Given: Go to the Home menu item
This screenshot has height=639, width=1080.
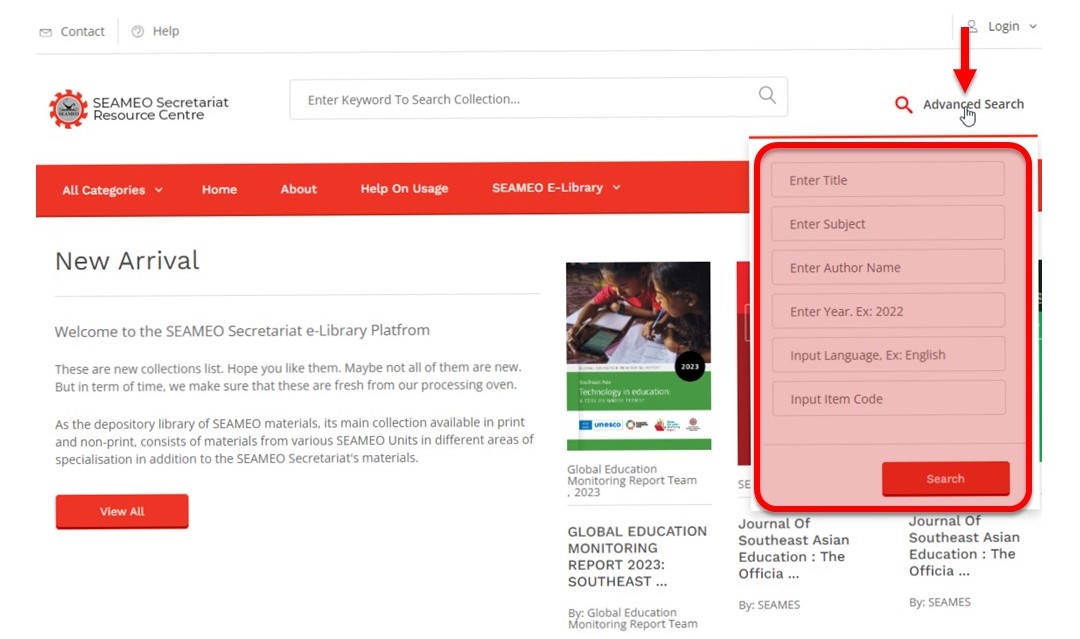Looking at the screenshot, I should click(x=219, y=189).
